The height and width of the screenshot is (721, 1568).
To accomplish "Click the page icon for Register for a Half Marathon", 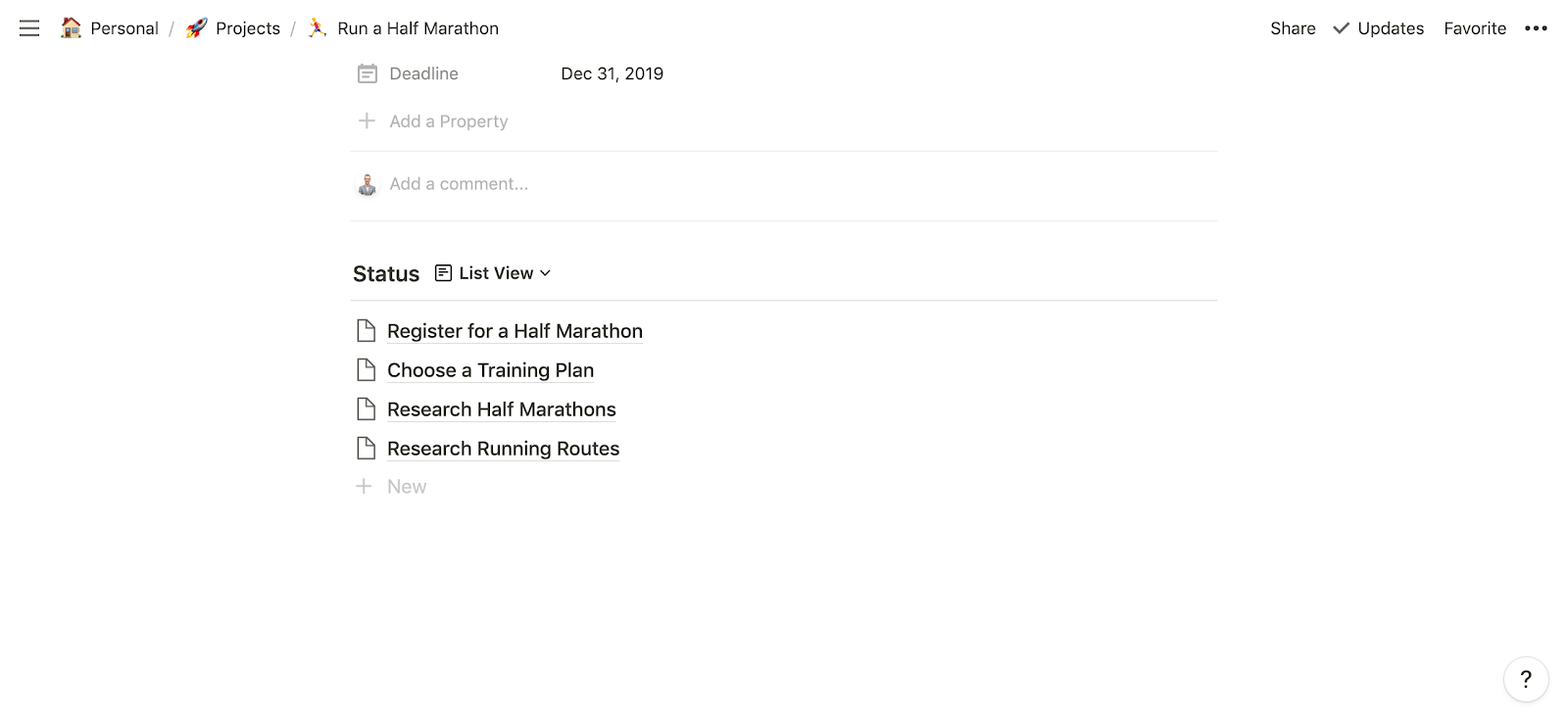I will [x=367, y=331].
